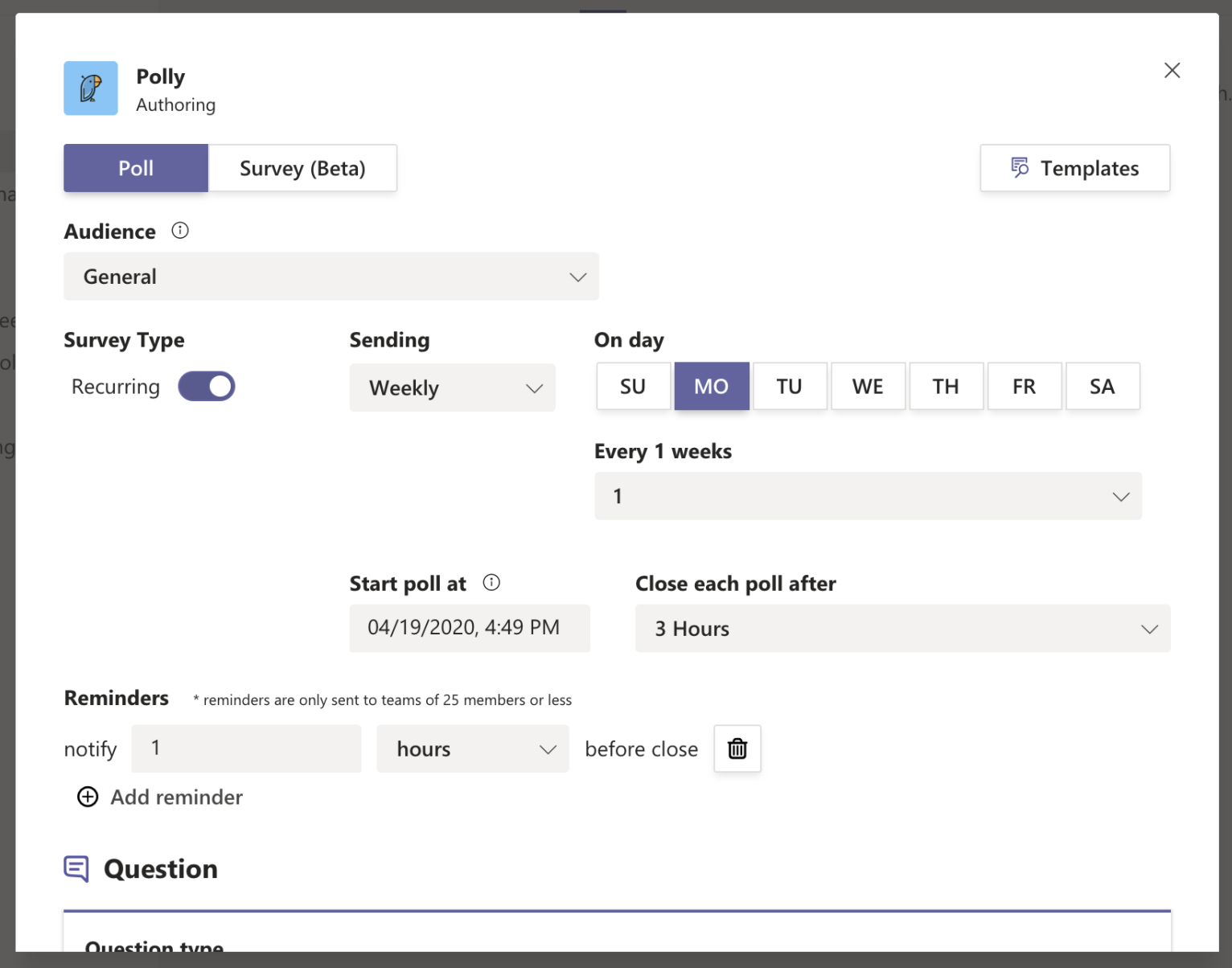Select SA as the sending day
This screenshot has width=1232, height=968.
1103,387
